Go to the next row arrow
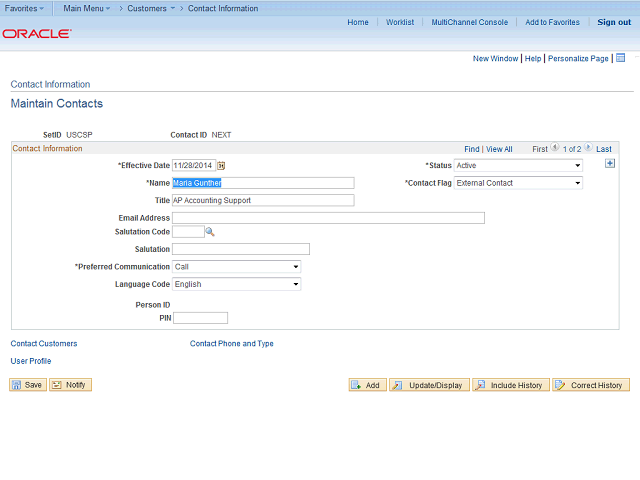This screenshot has height=480, width=640. (589, 149)
